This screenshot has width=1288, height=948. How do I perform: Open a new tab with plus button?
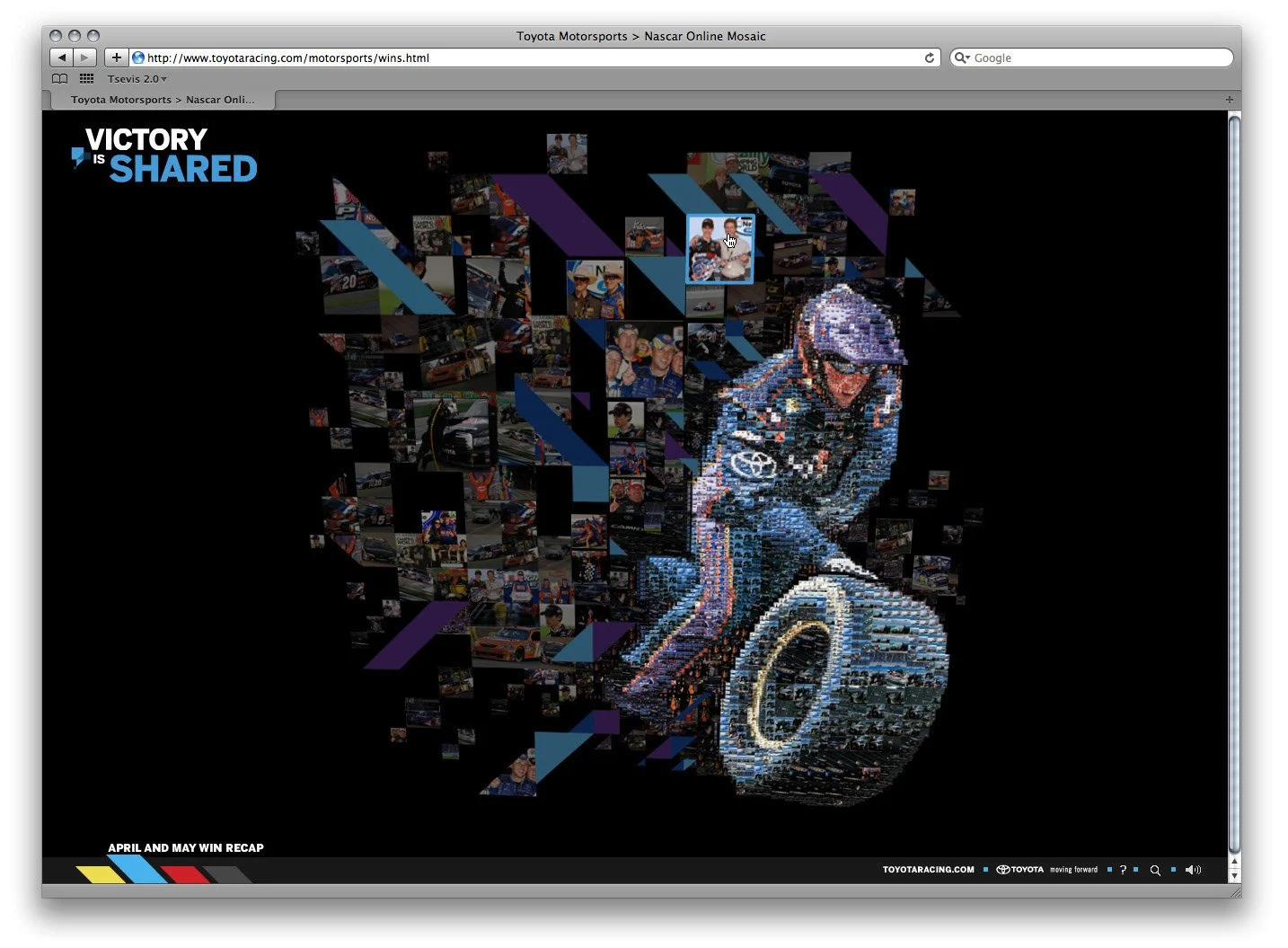1230,100
